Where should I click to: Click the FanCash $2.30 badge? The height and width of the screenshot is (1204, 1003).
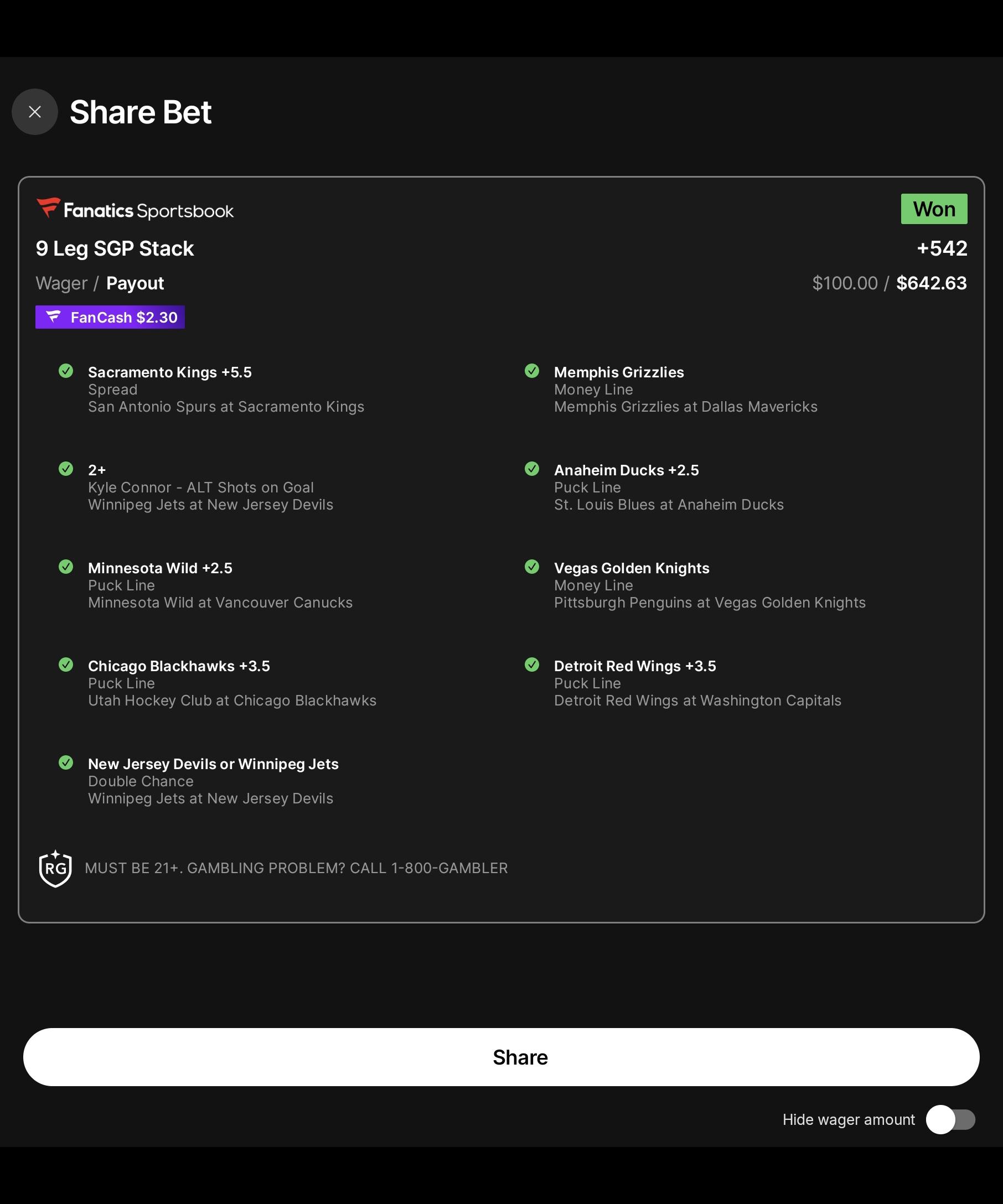point(110,317)
